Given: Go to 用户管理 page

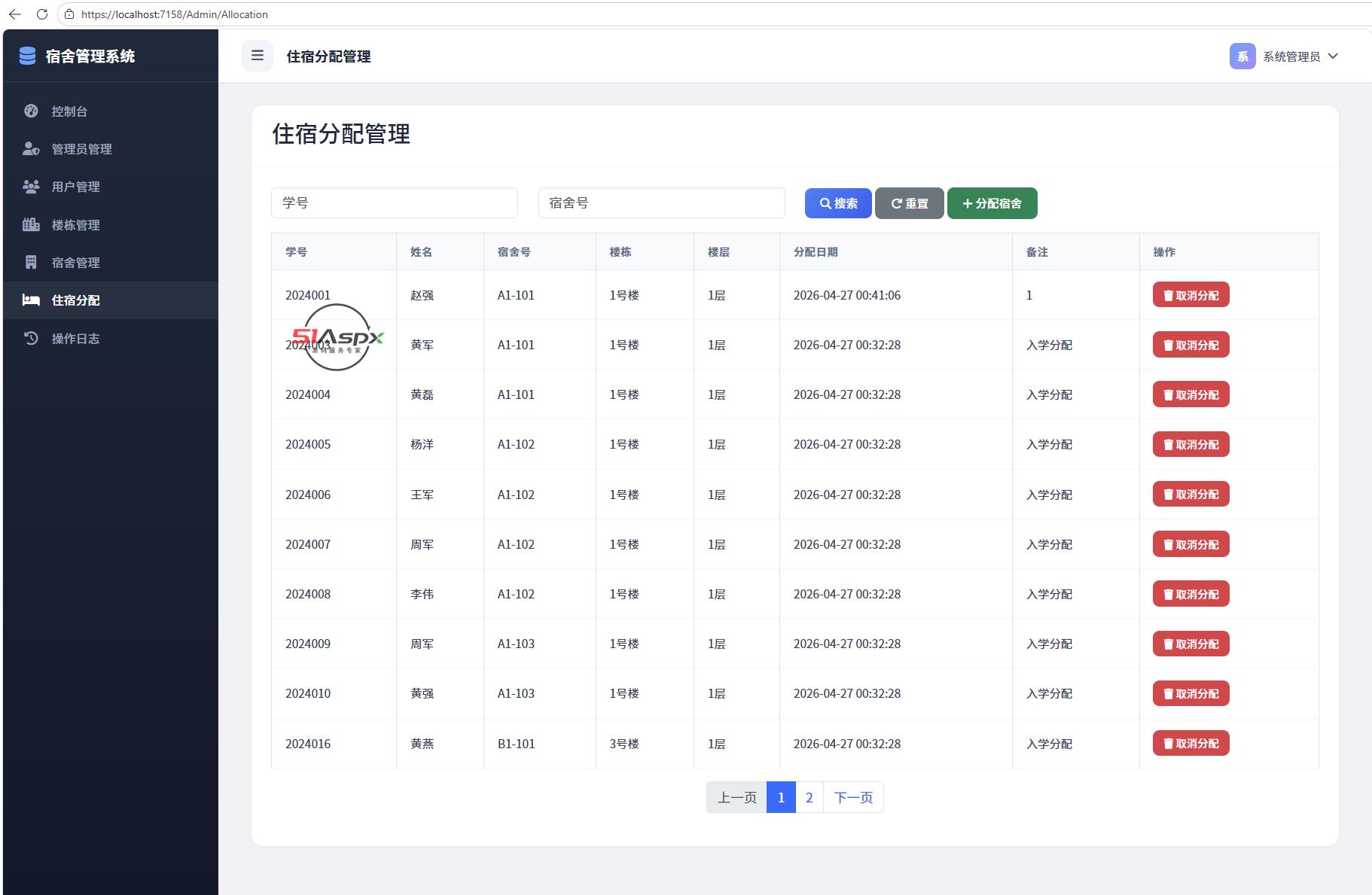Looking at the screenshot, I should point(111,186).
